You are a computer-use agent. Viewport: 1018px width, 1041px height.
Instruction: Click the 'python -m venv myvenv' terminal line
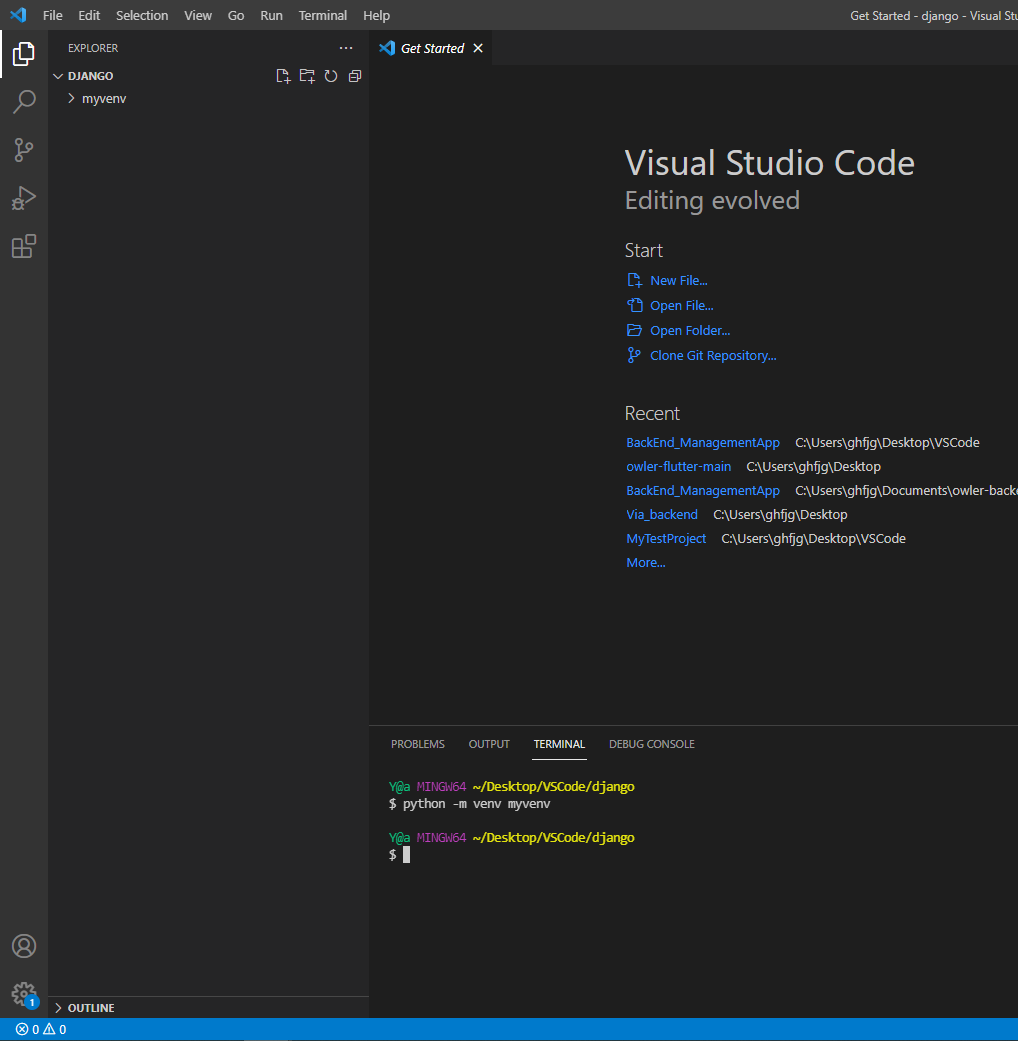[469, 804]
